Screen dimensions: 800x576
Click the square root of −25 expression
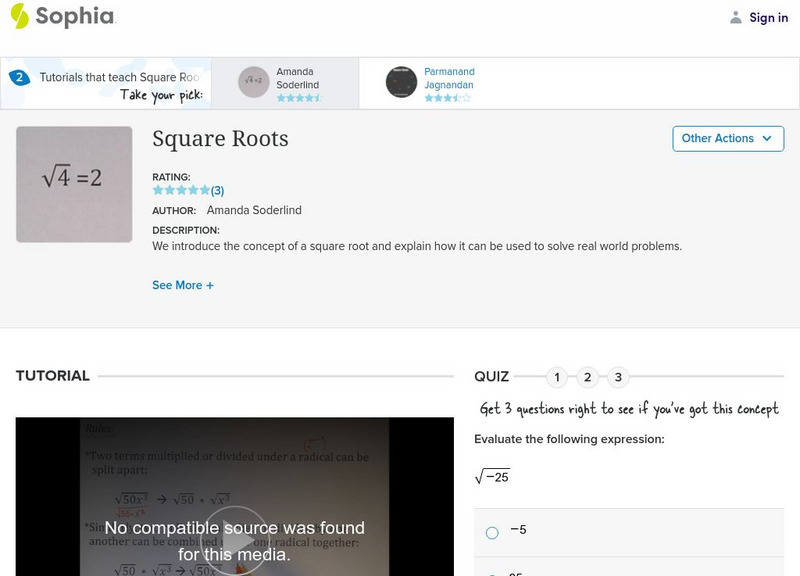pyautogui.click(x=492, y=477)
